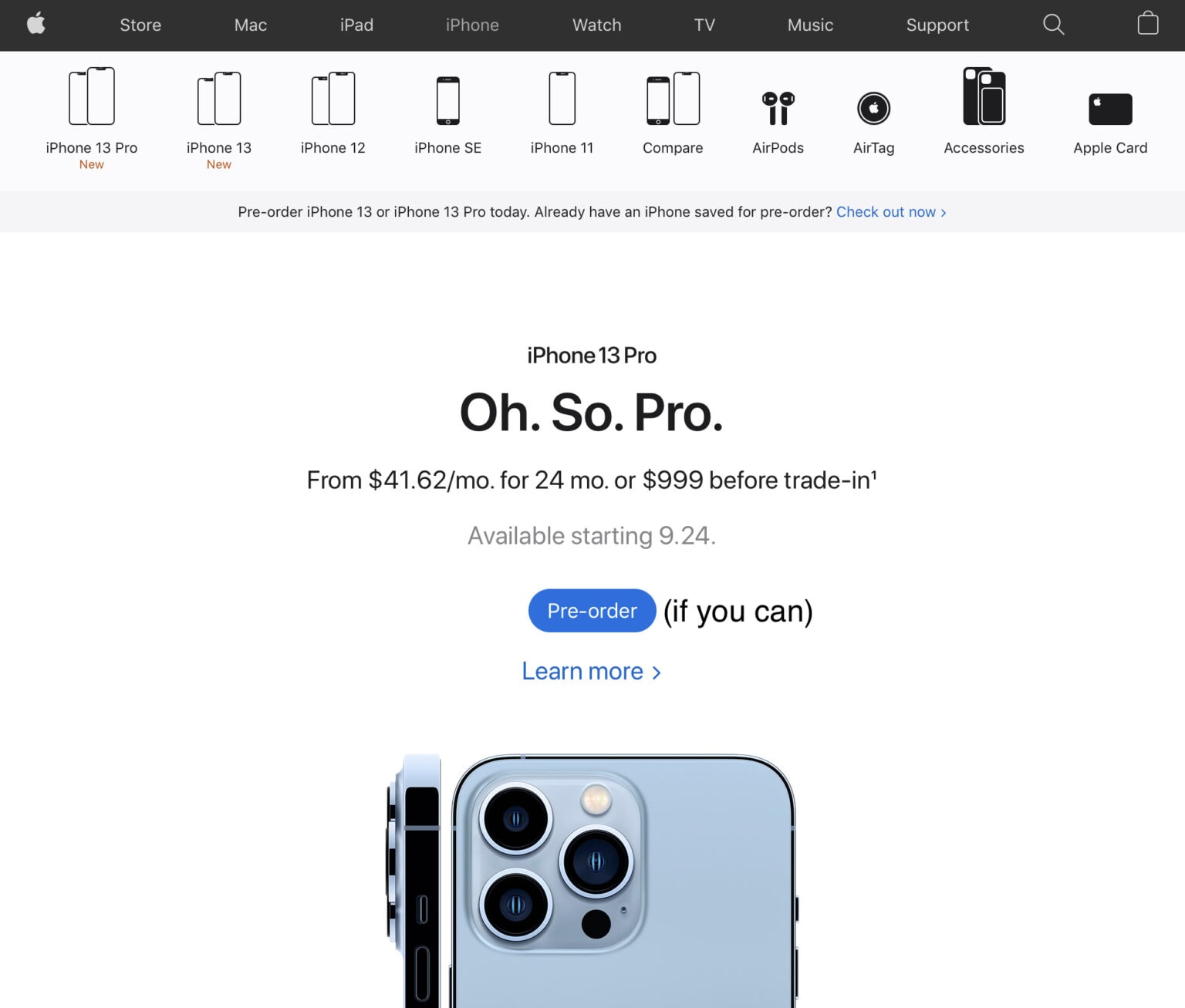Open the AirPods icon
1185x1008 pixels.
(x=778, y=108)
